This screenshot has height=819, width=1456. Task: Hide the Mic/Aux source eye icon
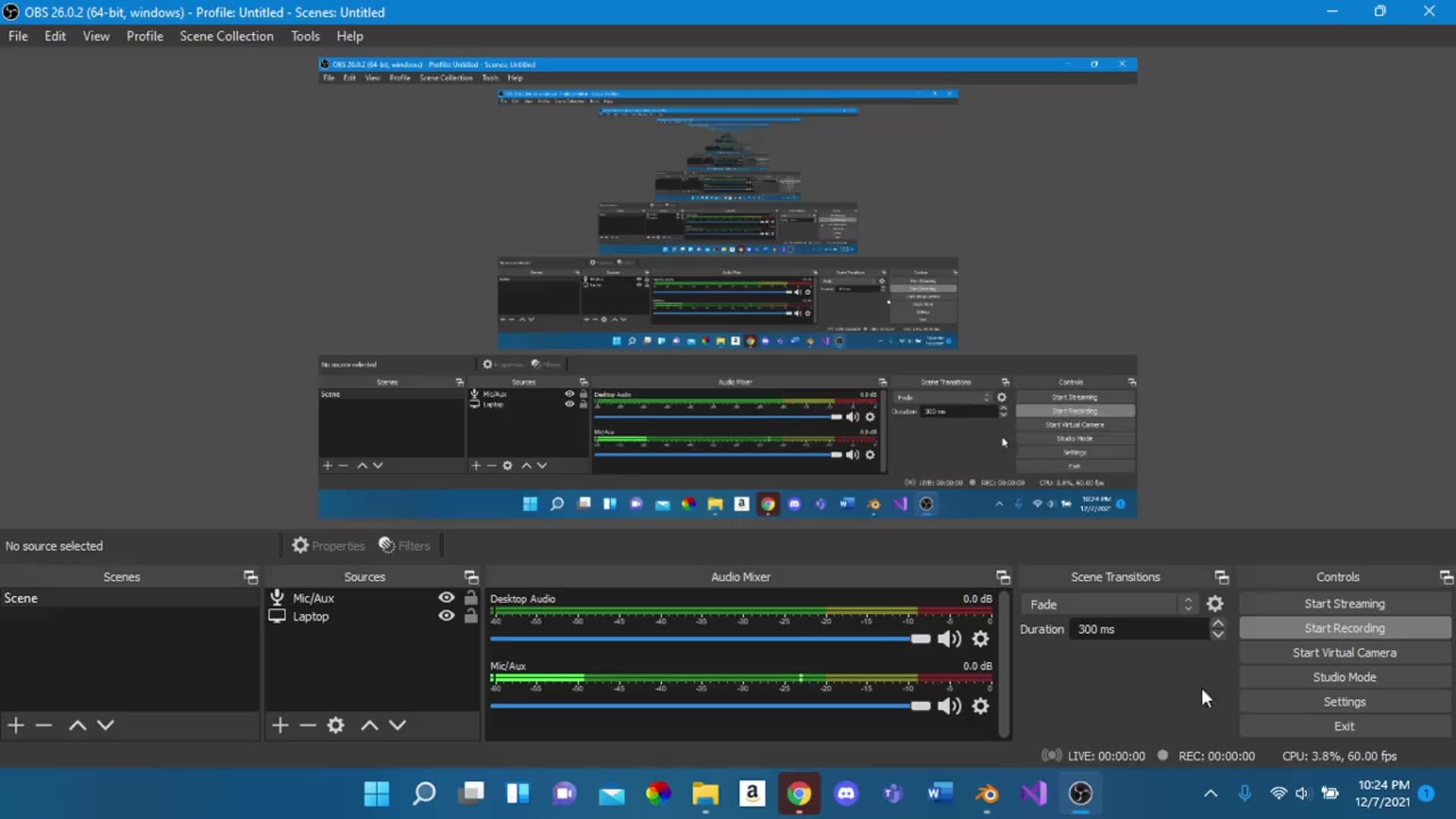[x=447, y=598]
